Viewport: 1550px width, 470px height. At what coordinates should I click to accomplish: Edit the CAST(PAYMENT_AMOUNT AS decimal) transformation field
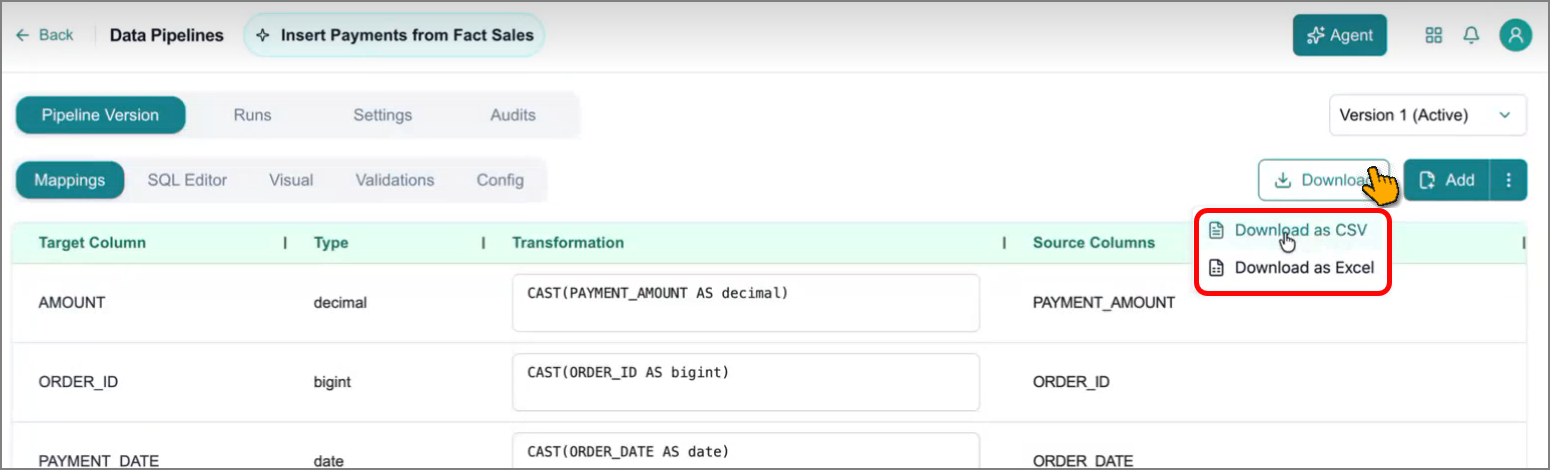tap(746, 303)
